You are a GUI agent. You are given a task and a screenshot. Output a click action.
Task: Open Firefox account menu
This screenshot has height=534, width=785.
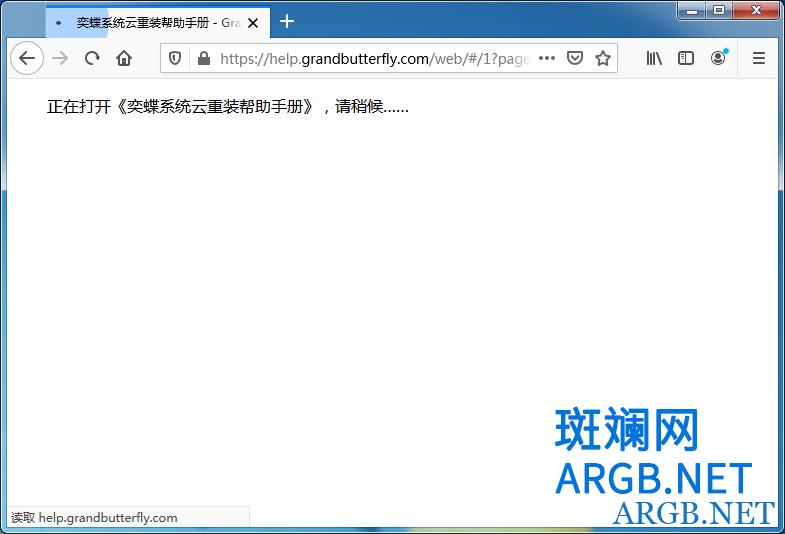[x=718, y=58]
